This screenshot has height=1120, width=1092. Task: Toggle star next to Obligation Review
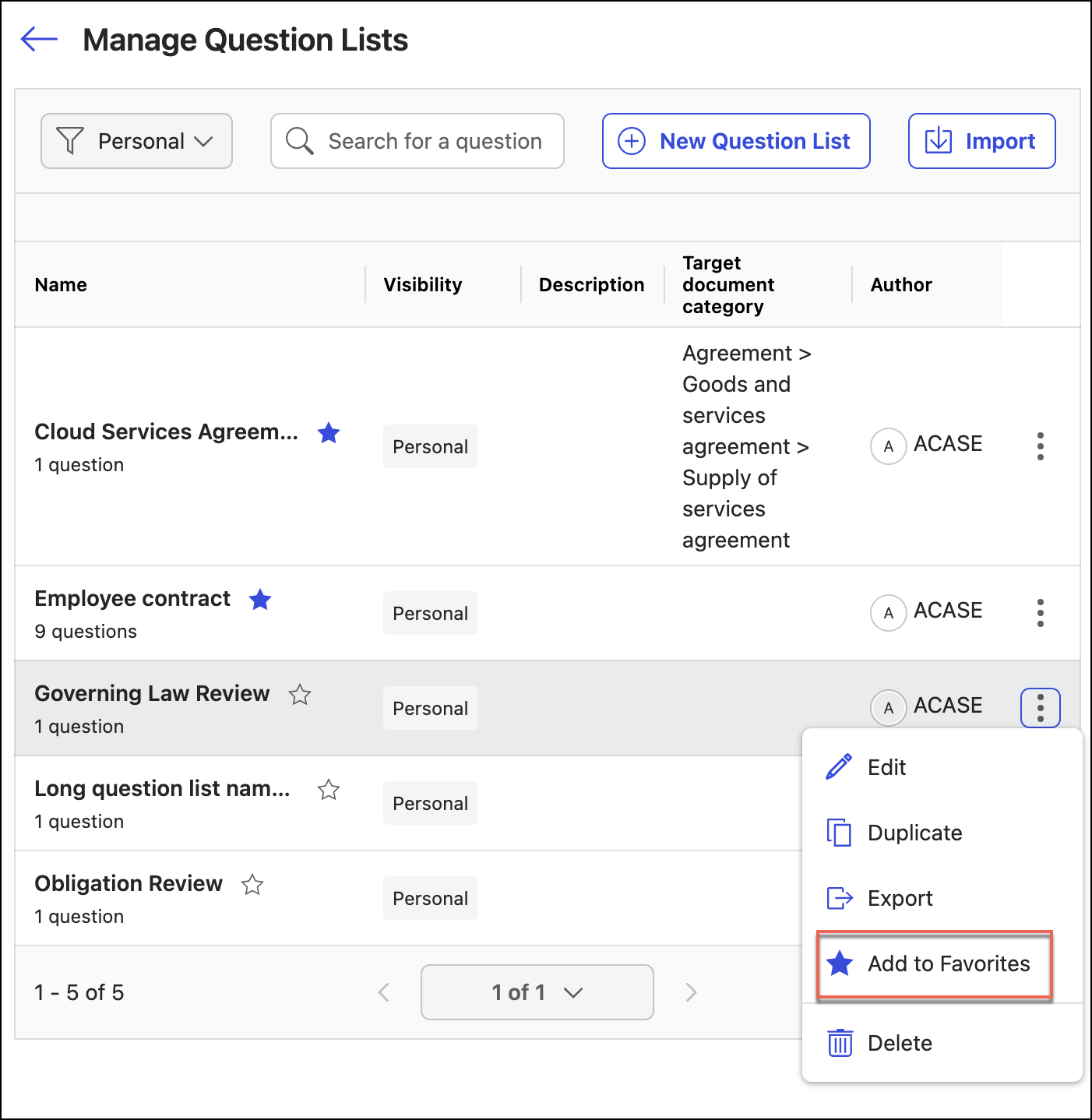point(252,885)
